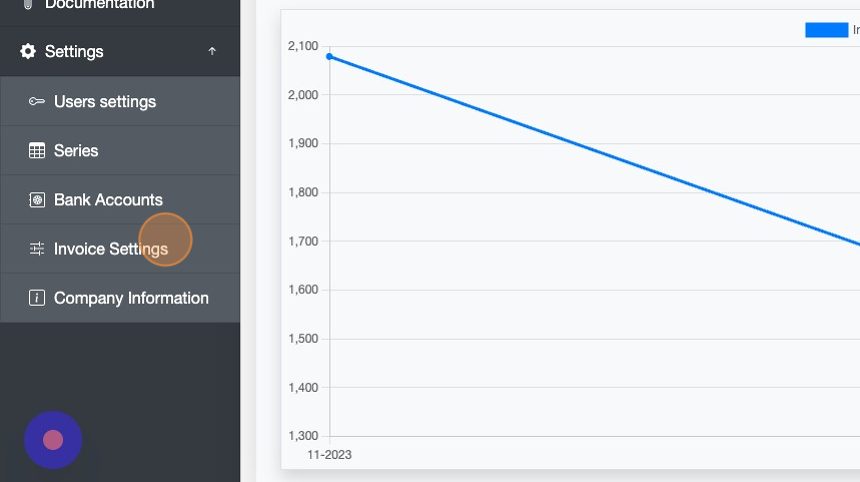This screenshot has width=860, height=482.
Task: Open the Bank Accounts section
Action: (108, 200)
